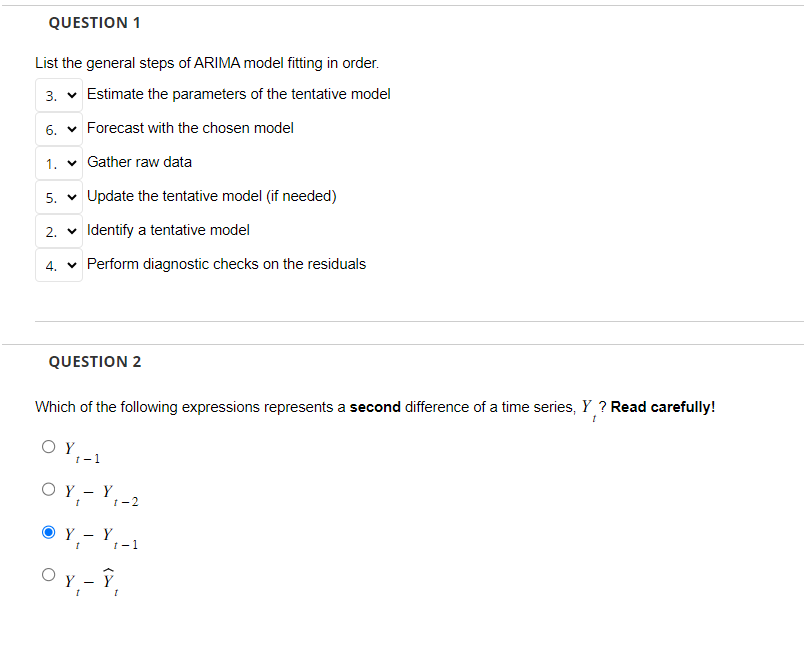Select the first answer option in Question 2
Screen dimensions: 804x645
pyautogui.click(x=48, y=446)
